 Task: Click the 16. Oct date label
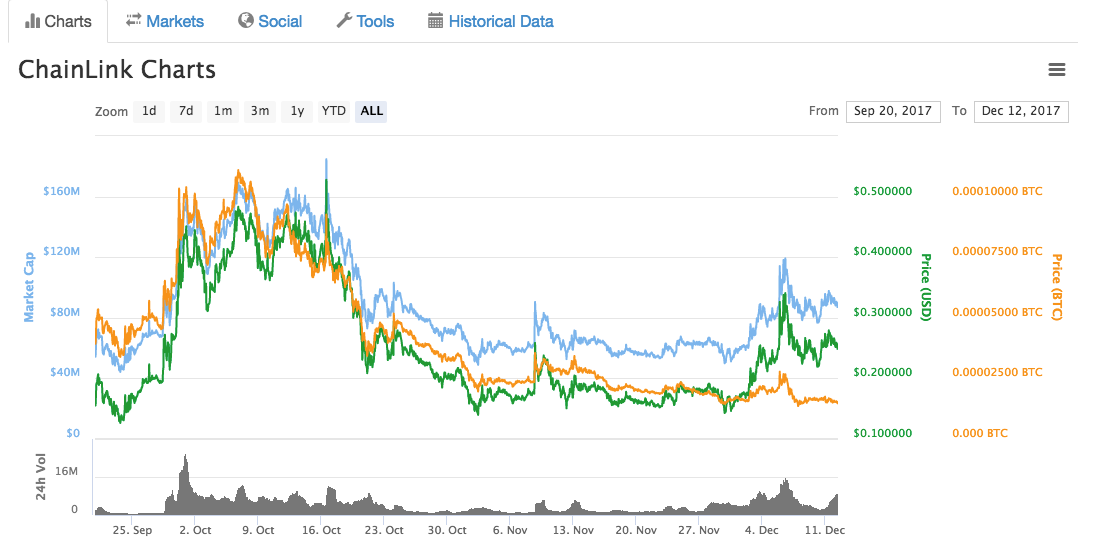click(321, 530)
